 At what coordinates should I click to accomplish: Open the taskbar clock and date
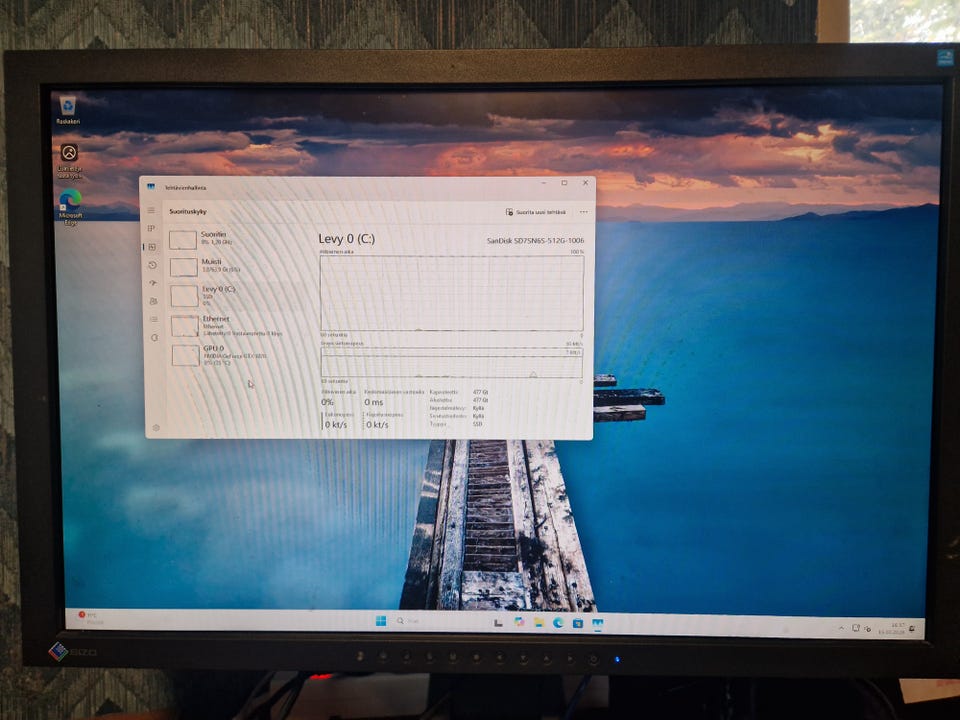892,629
